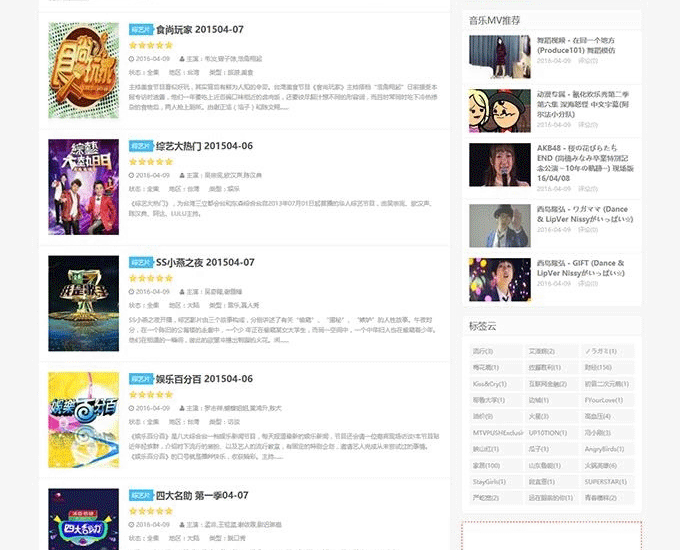Open the GIFT video thumbnail

[500, 280]
